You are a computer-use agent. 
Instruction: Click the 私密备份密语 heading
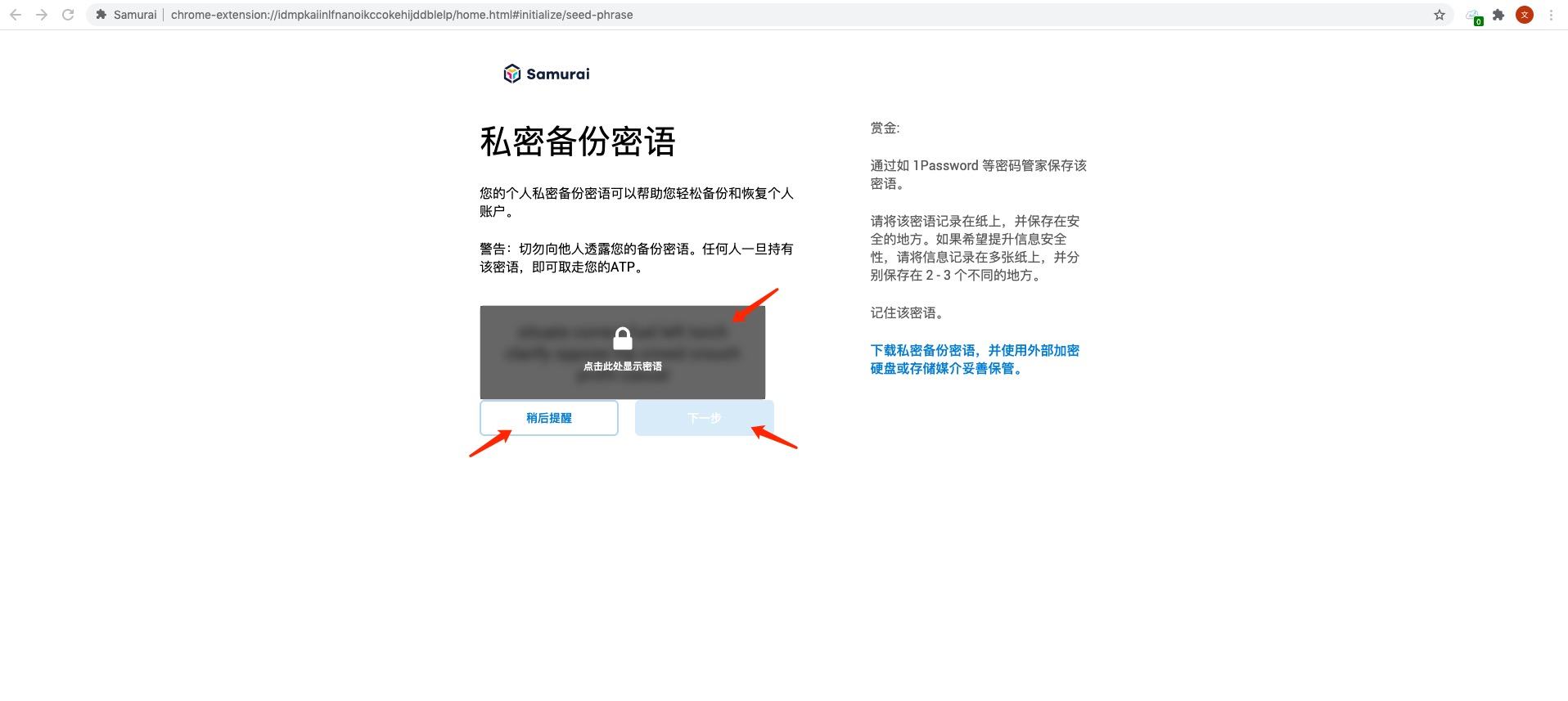coord(578,142)
